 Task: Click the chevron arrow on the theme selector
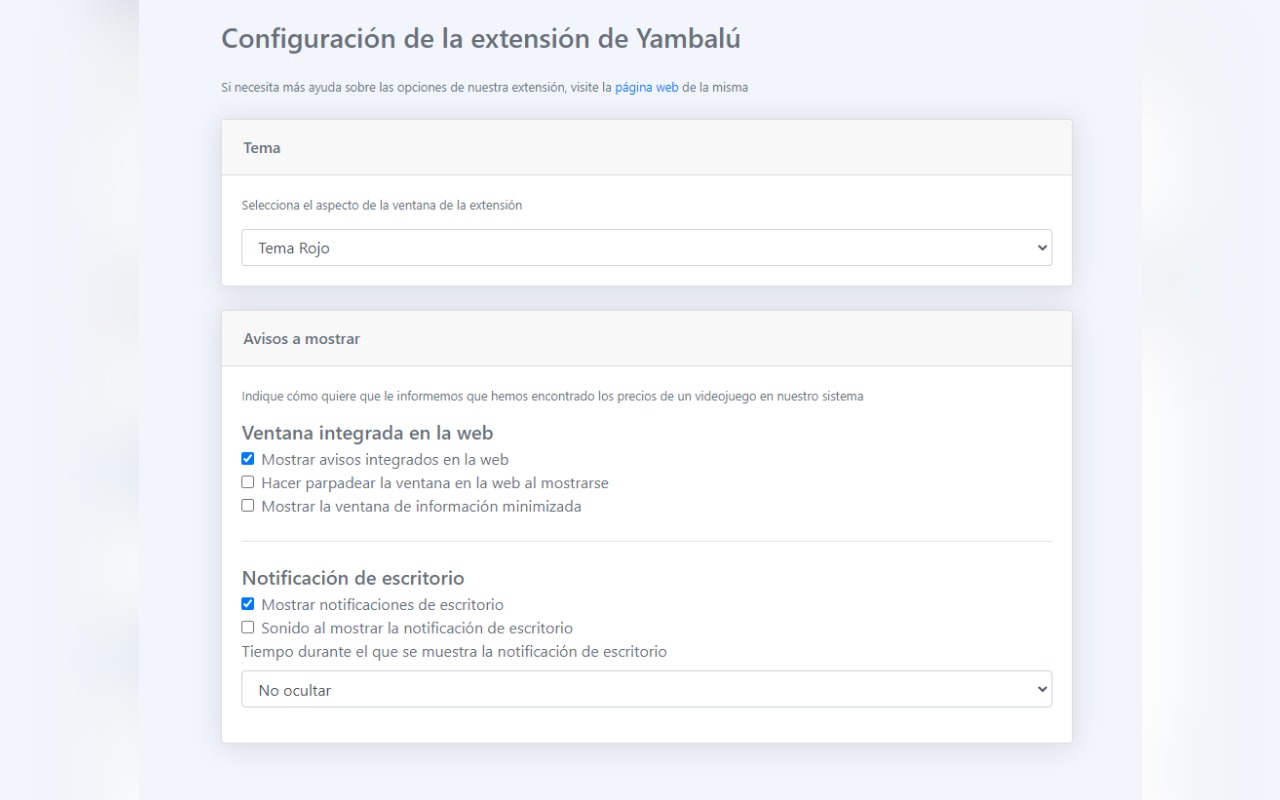coord(1042,248)
